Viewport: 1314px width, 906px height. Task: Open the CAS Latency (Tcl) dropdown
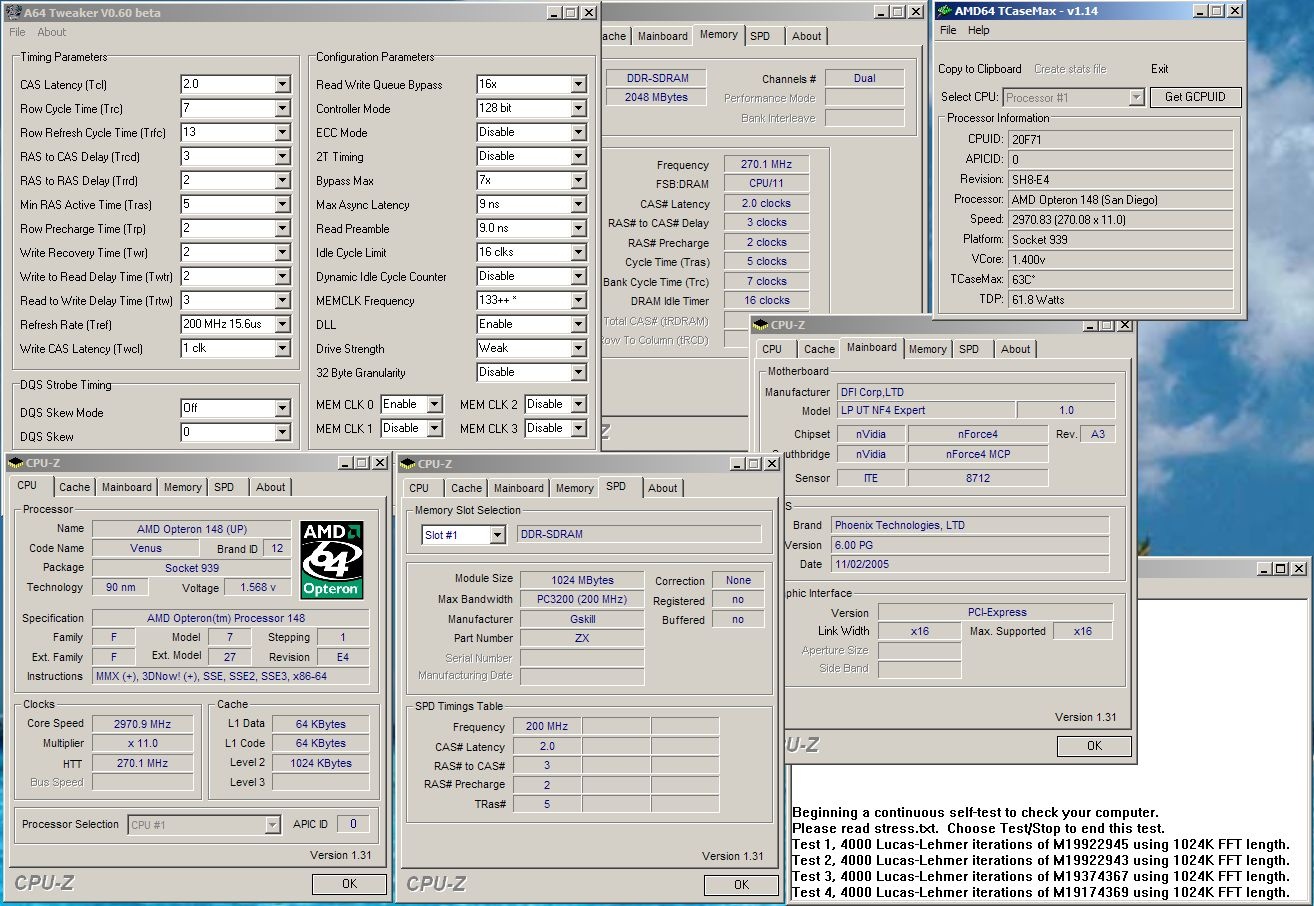click(x=282, y=85)
